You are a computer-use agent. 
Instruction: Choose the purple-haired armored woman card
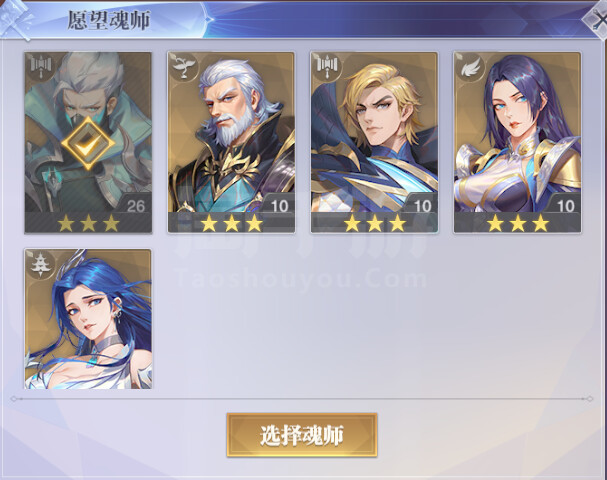click(x=517, y=142)
